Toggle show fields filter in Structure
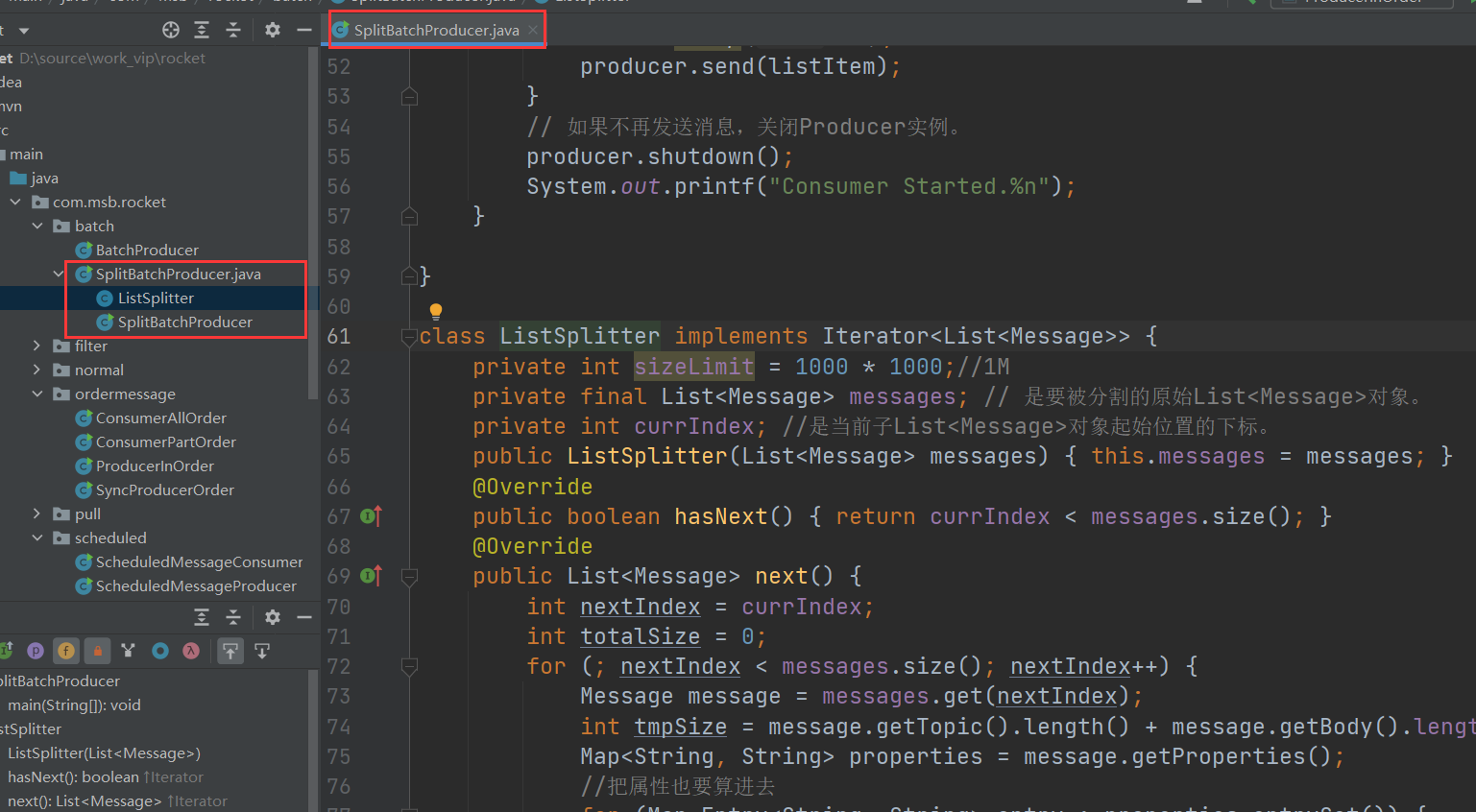The image size is (1476, 812). tap(66, 651)
